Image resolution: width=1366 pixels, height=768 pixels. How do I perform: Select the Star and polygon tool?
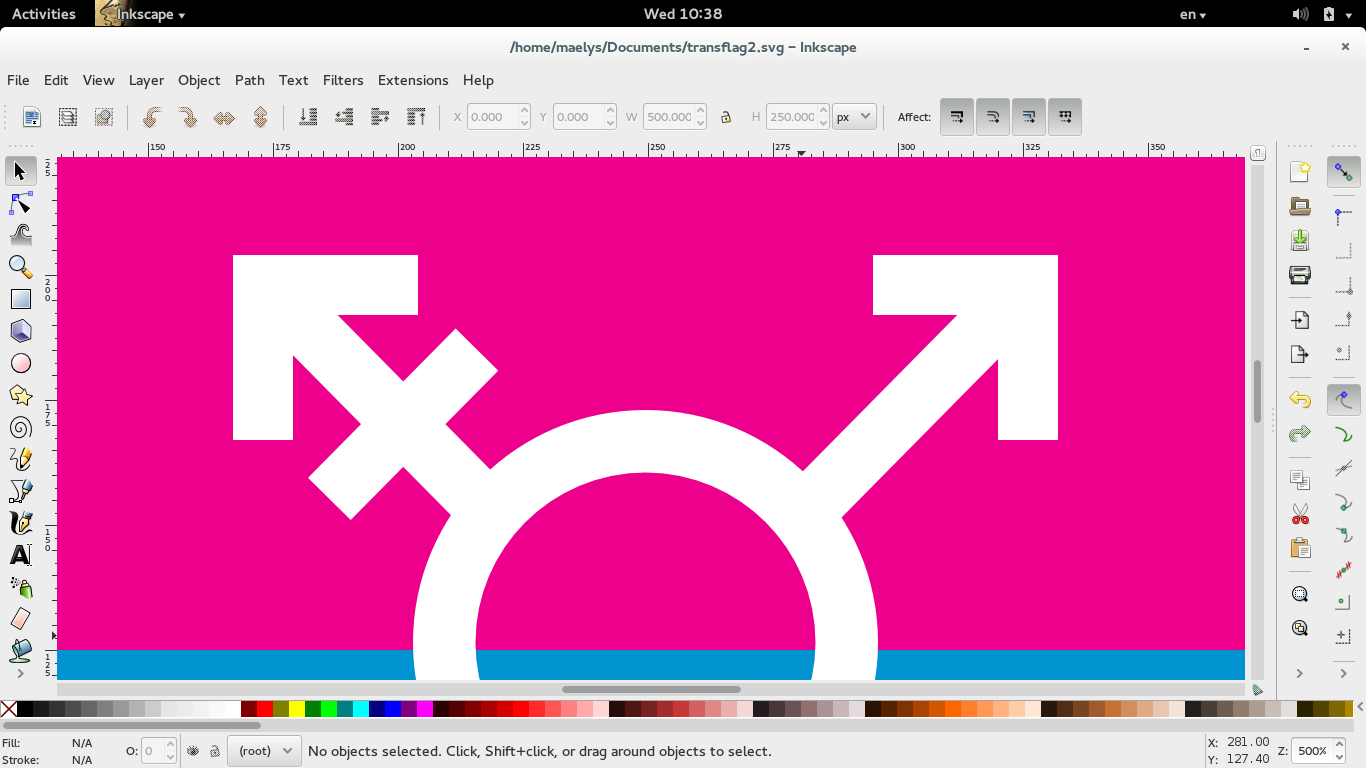pos(20,395)
